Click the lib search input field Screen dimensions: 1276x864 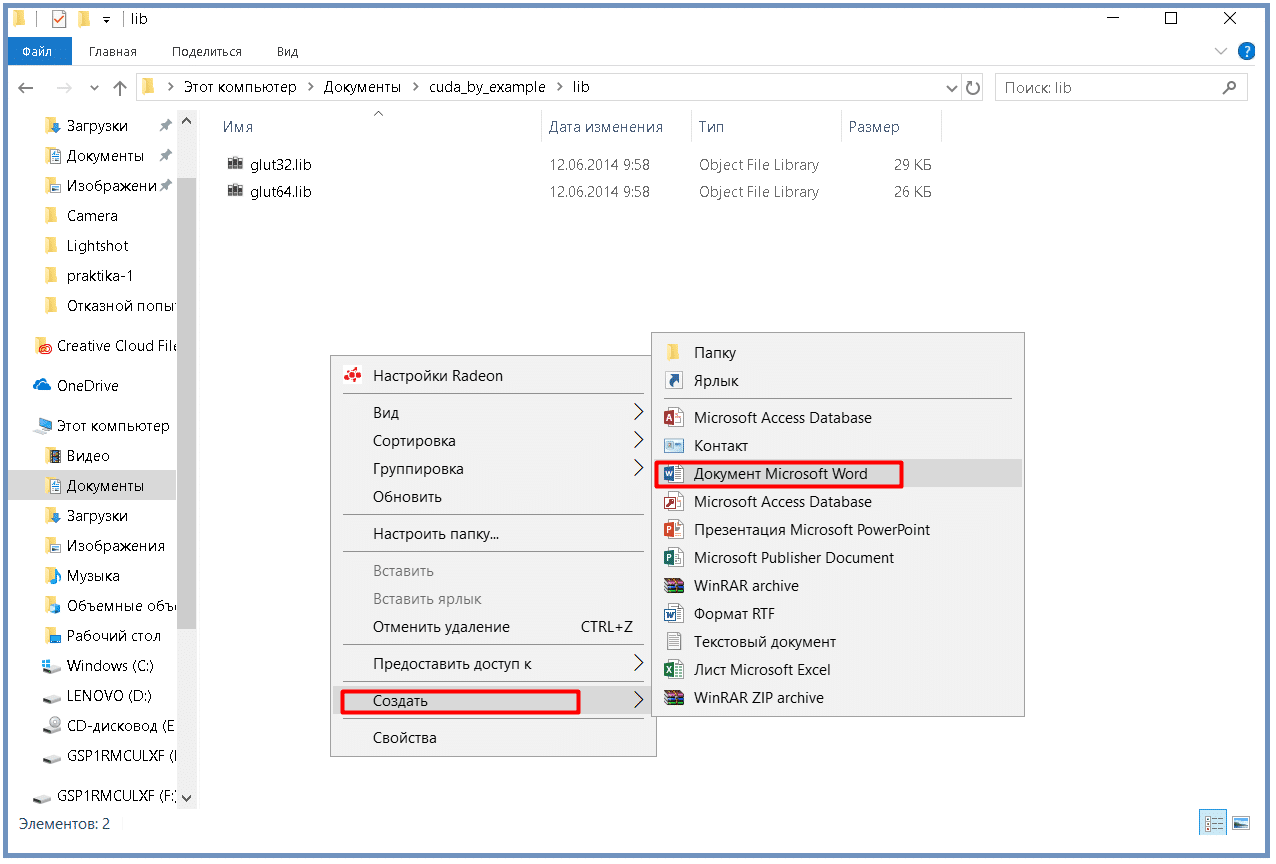[x=1108, y=88]
